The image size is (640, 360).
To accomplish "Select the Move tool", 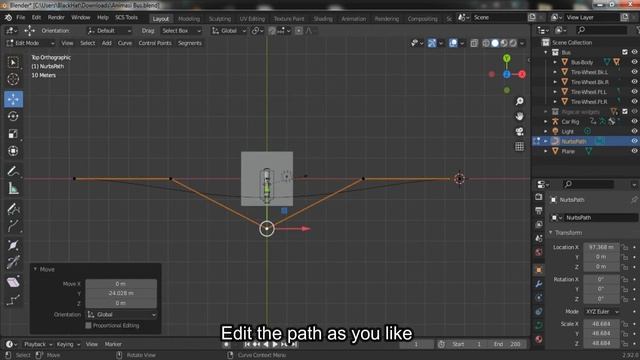I will point(13,99).
